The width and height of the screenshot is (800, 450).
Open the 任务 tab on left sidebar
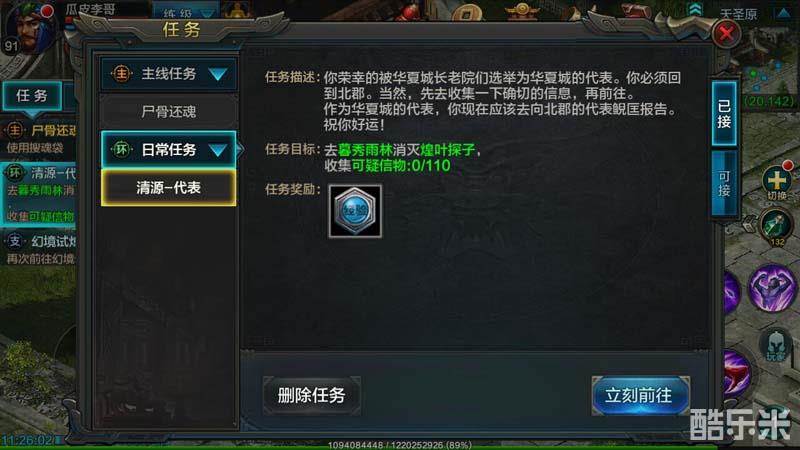point(32,95)
